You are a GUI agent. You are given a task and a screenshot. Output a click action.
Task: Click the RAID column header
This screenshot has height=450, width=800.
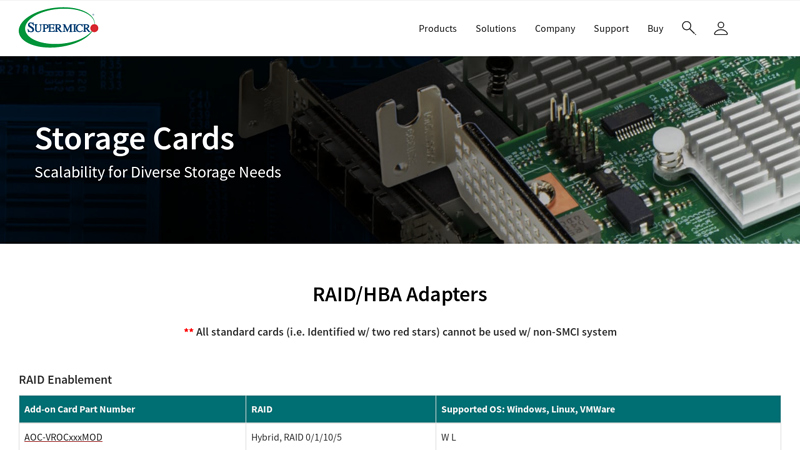341,409
